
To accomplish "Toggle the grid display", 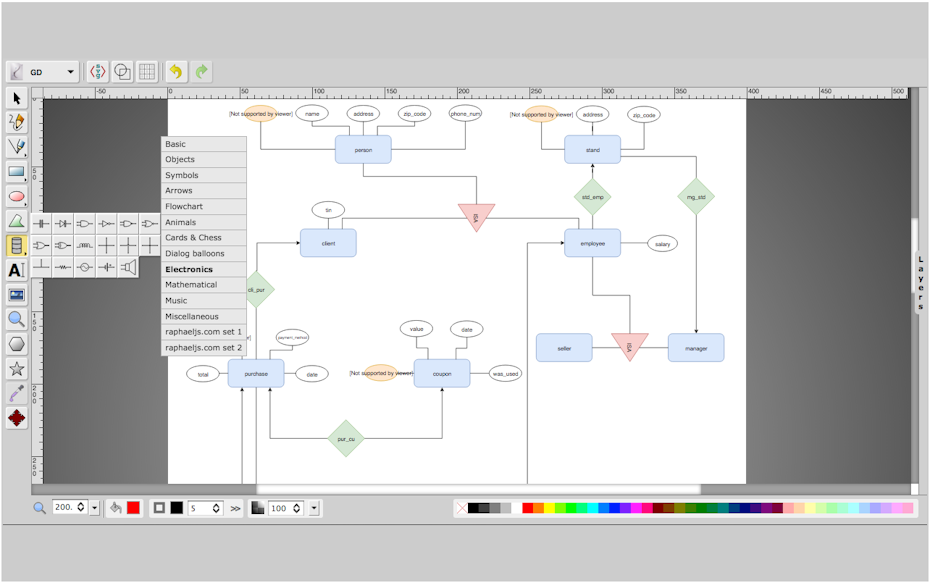I will pos(146,71).
